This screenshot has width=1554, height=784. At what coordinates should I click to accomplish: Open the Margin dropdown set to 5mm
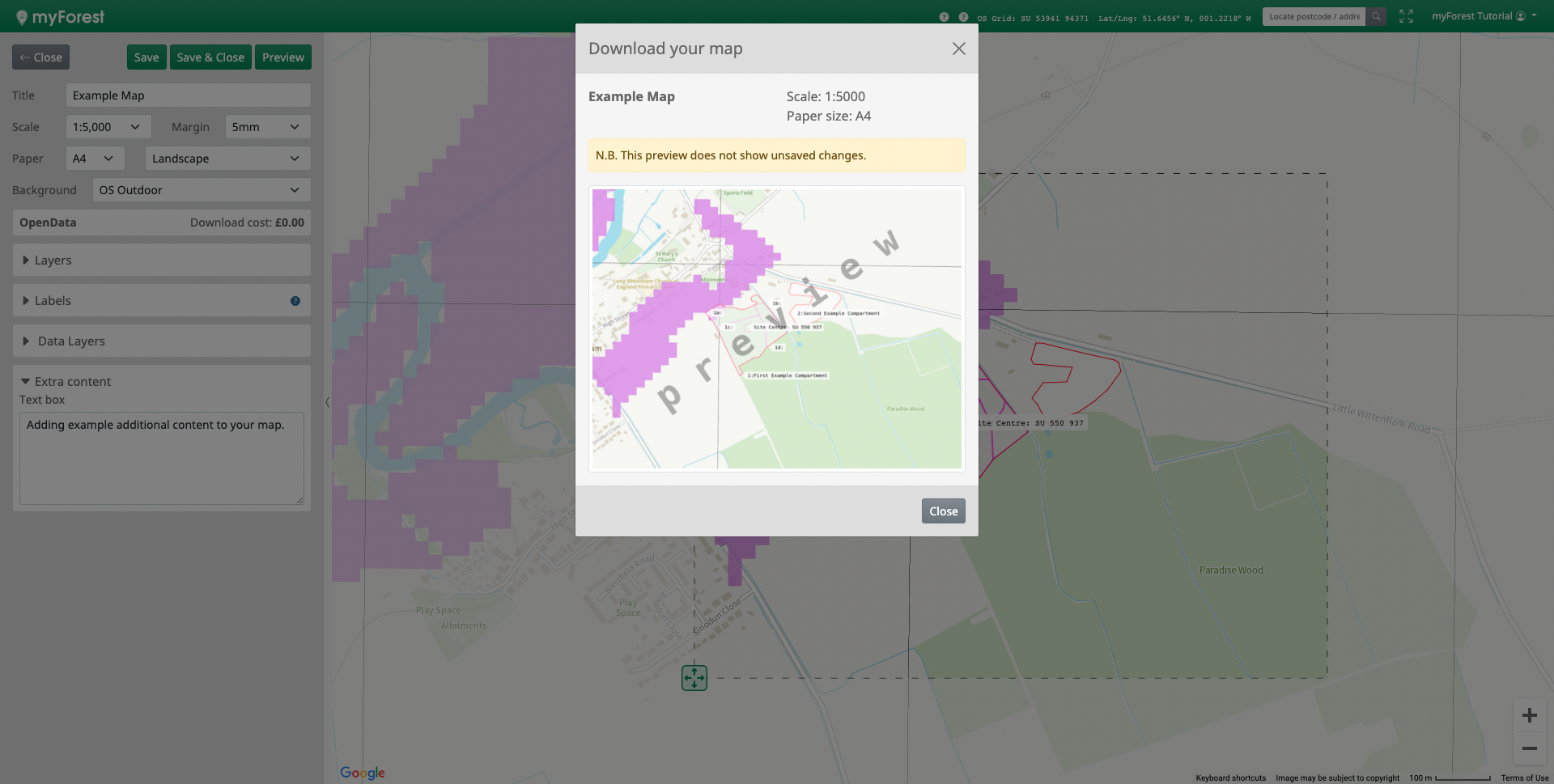(x=267, y=127)
